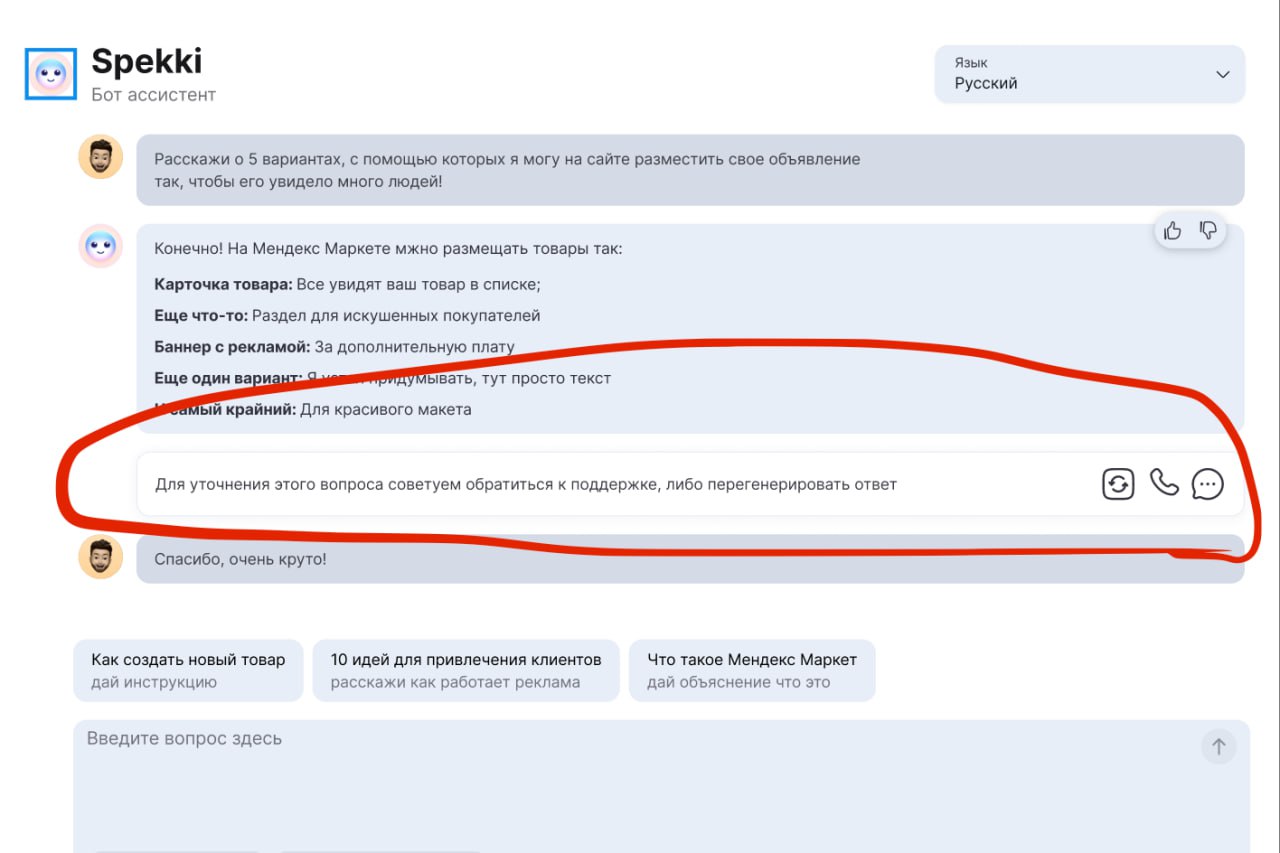Send the question with the arrow button
Screen dimensions: 1280x853
(x=1218, y=746)
